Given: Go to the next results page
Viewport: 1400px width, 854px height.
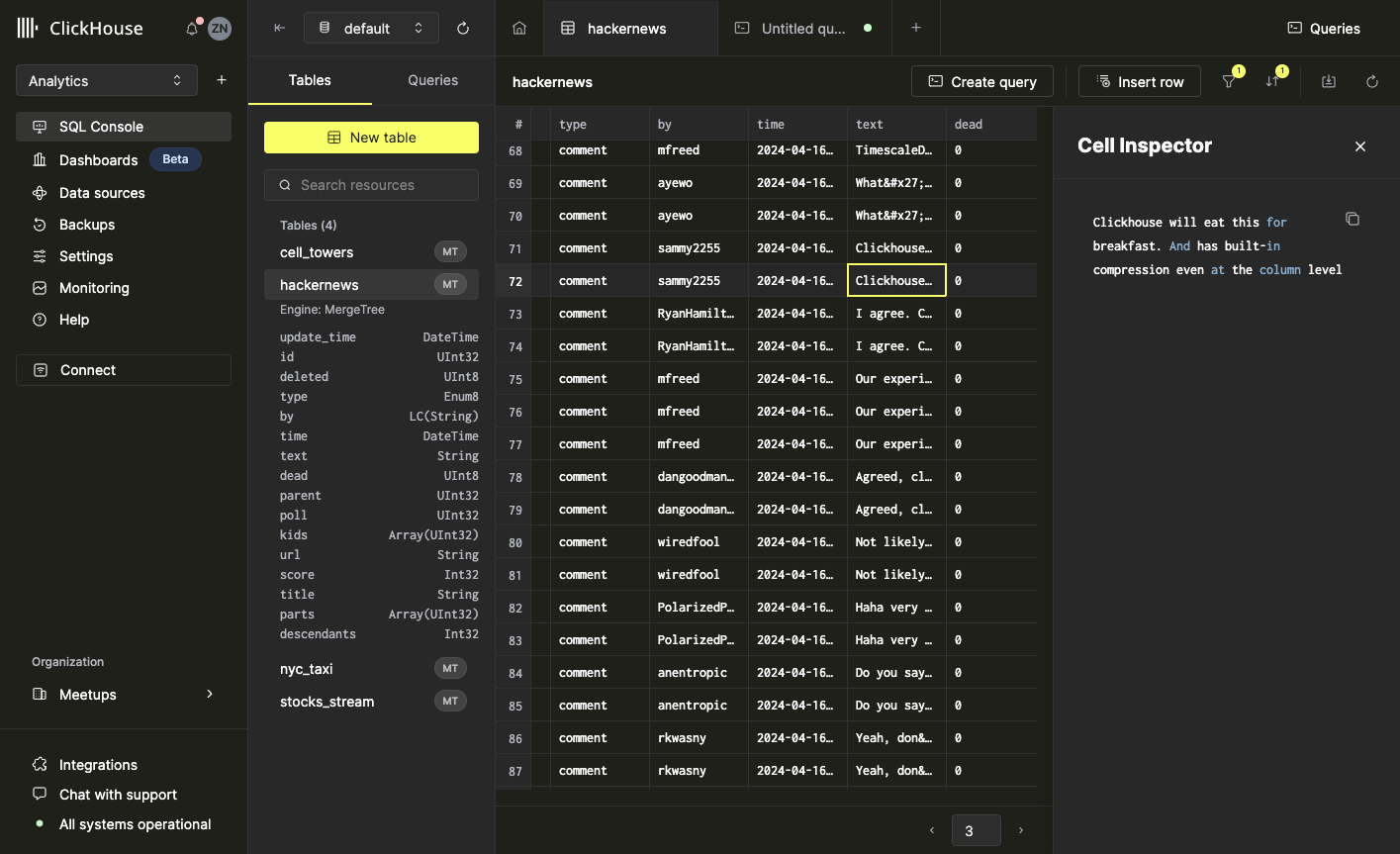Looking at the screenshot, I should point(1021,830).
